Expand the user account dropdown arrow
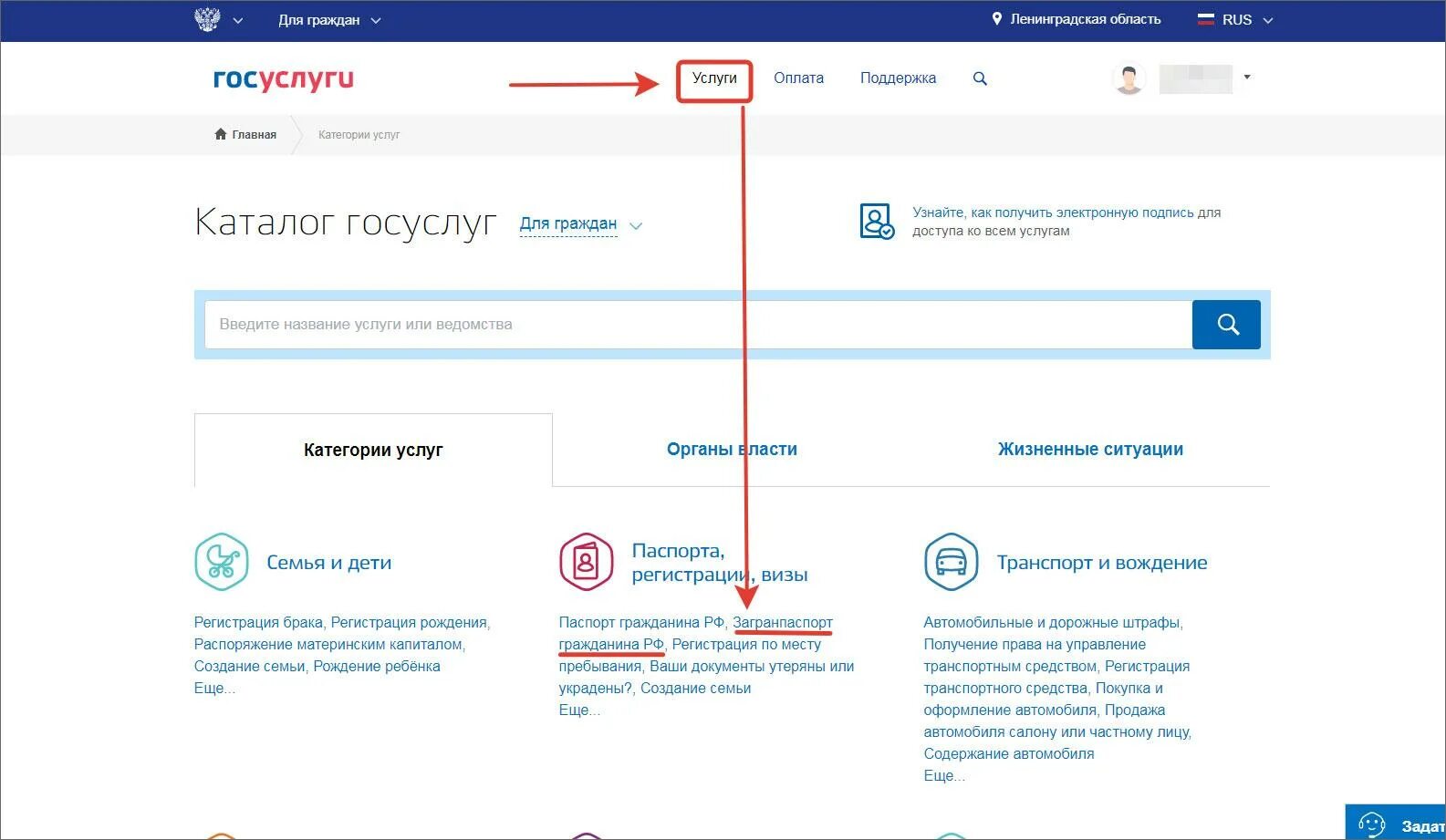1446x840 pixels. click(1247, 78)
